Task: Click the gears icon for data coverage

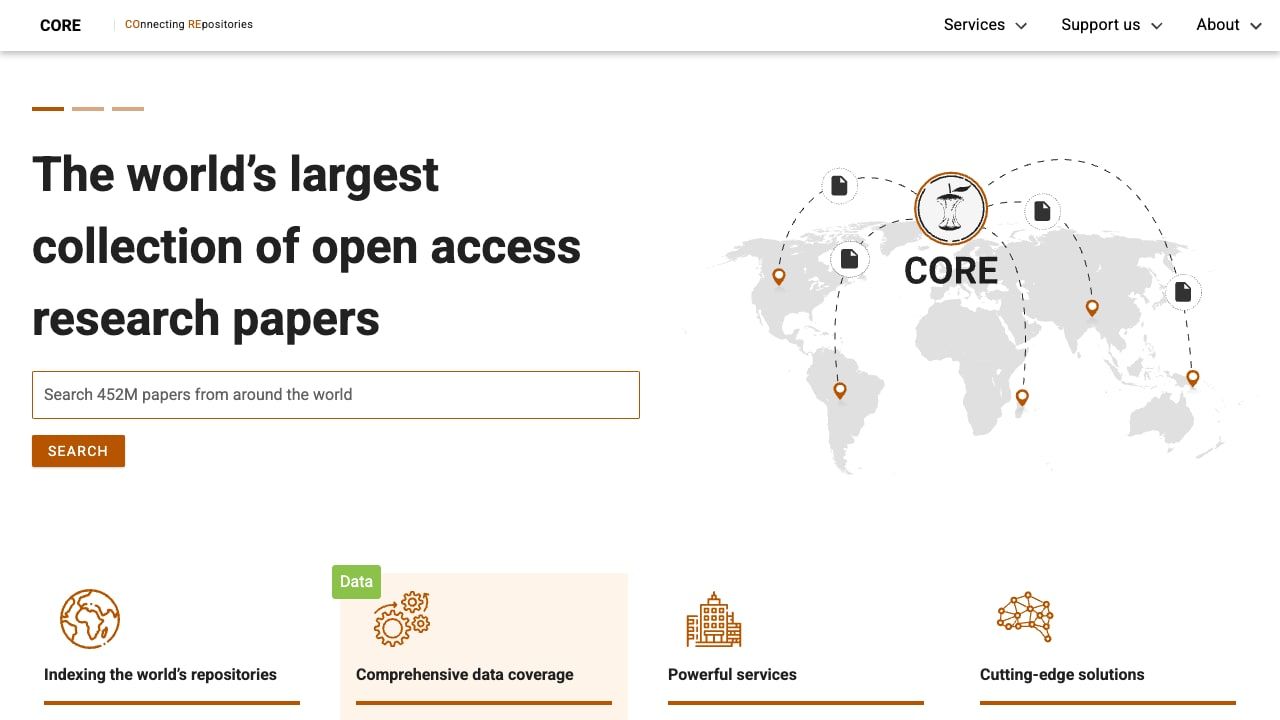Action: click(402, 619)
